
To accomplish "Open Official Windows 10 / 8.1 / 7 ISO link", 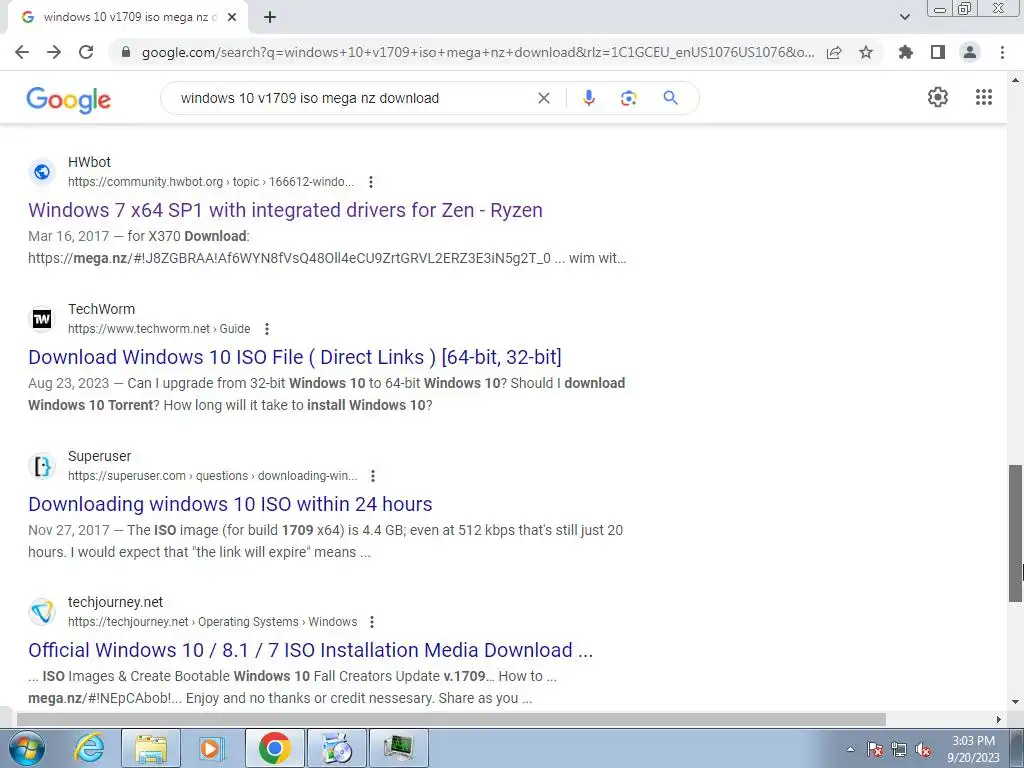I will 310,650.
